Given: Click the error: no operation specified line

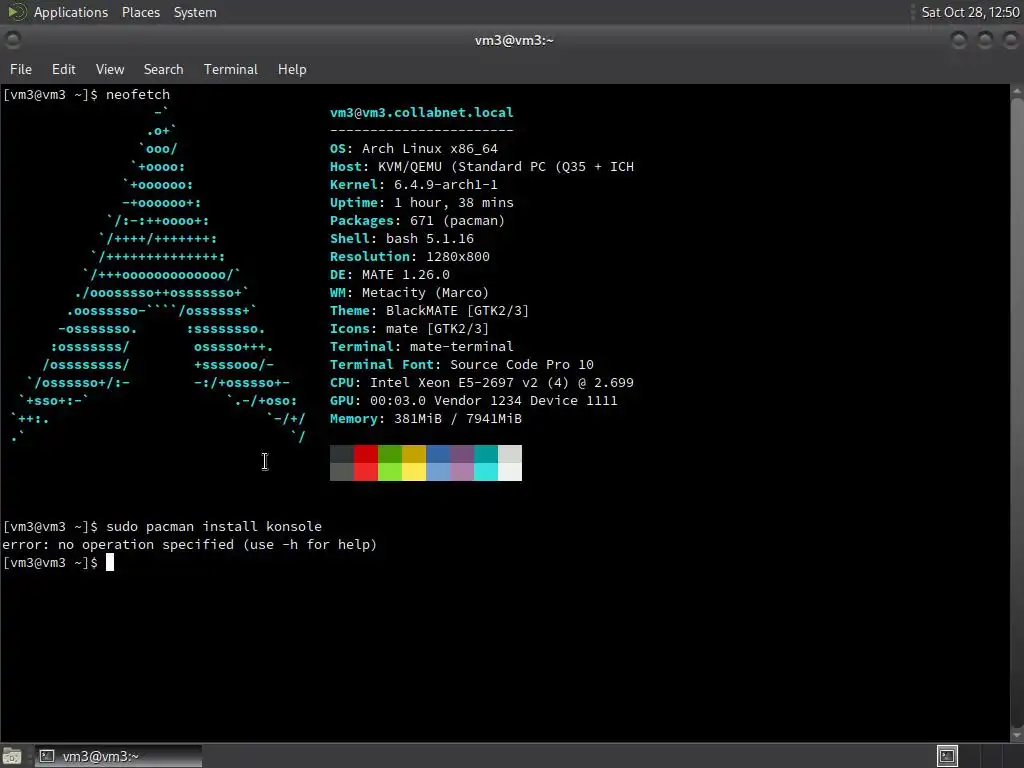Looking at the screenshot, I should 189,545.
